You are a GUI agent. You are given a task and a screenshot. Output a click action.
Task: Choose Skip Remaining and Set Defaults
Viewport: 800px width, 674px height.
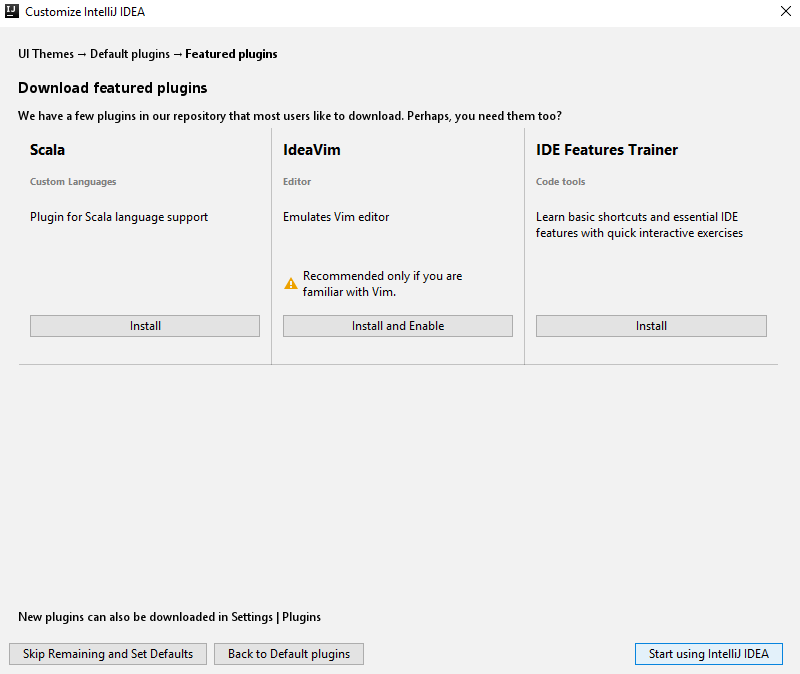click(108, 654)
